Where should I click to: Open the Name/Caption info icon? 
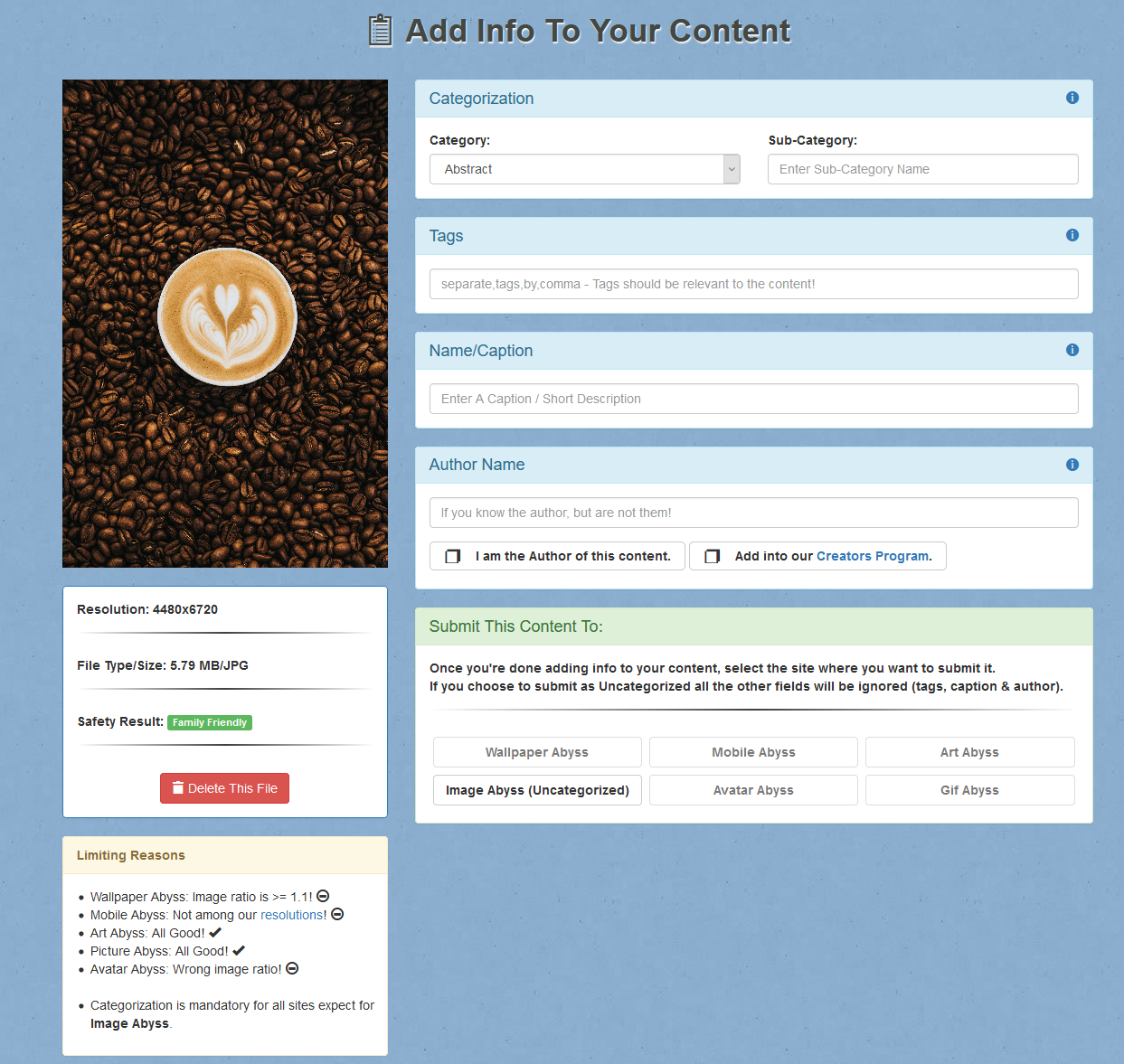click(x=1072, y=350)
